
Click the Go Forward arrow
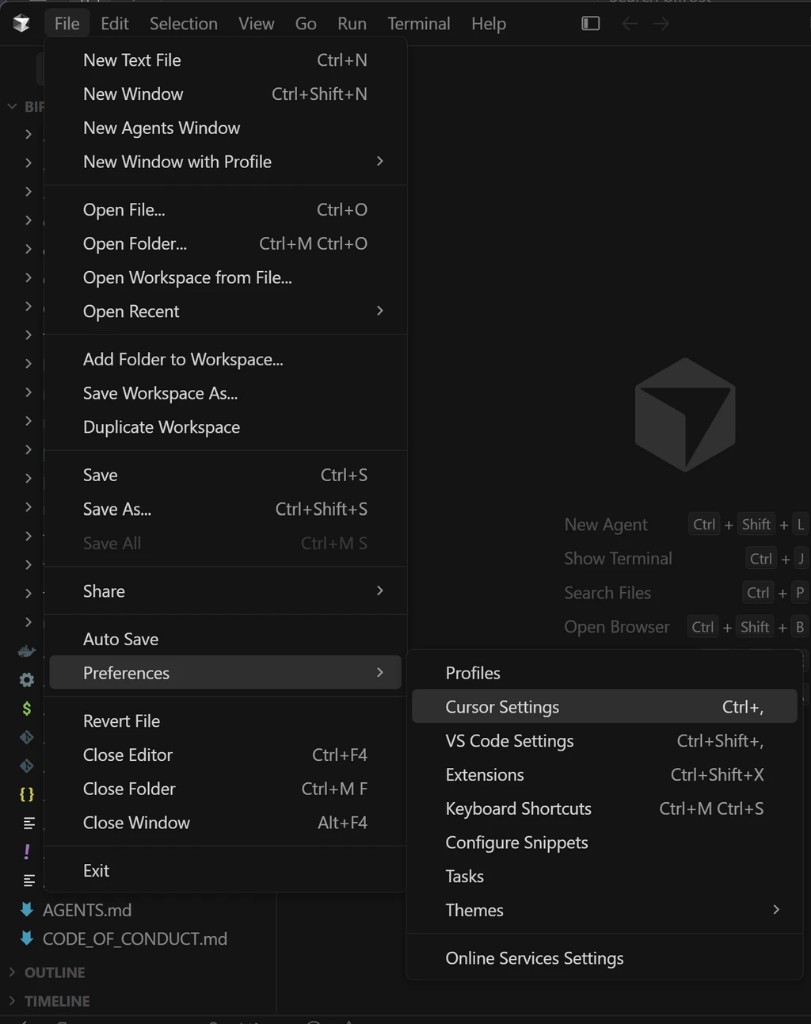coord(661,24)
